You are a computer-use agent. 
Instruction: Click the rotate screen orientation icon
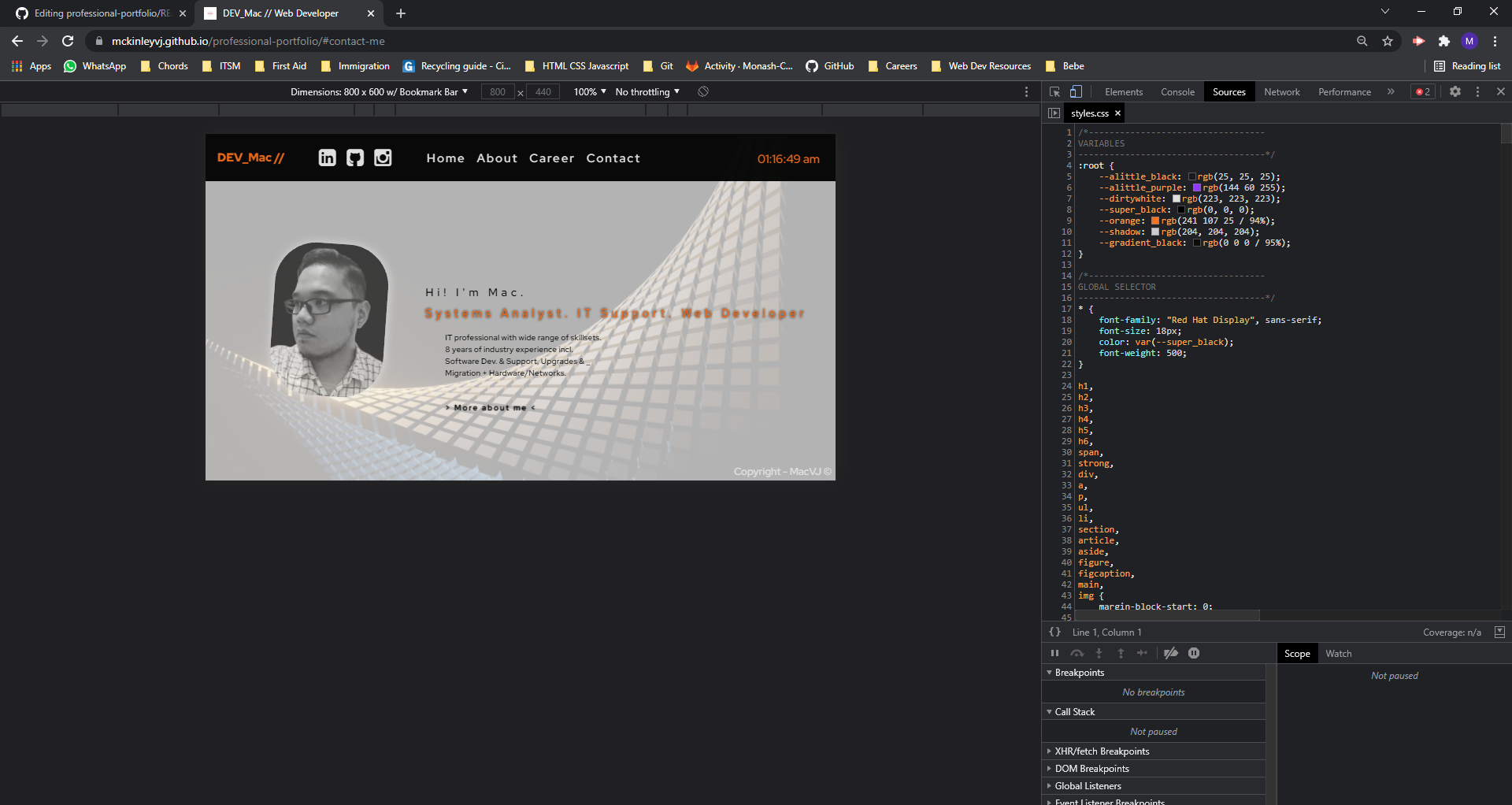click(x=703, y=92)
